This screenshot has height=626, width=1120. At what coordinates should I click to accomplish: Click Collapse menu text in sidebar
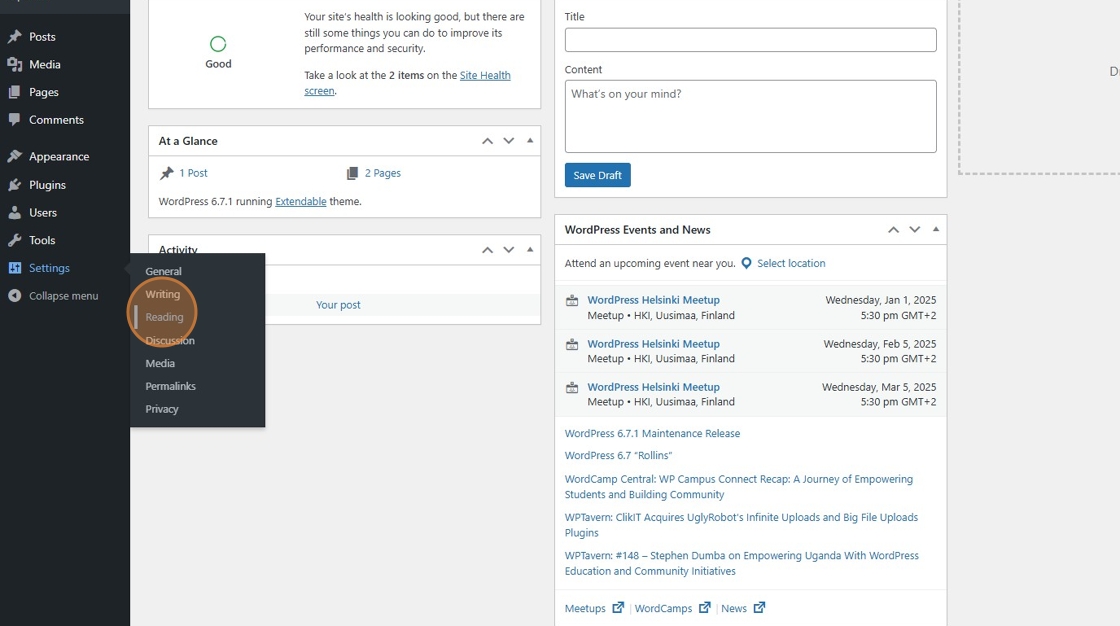click(64, 296)
